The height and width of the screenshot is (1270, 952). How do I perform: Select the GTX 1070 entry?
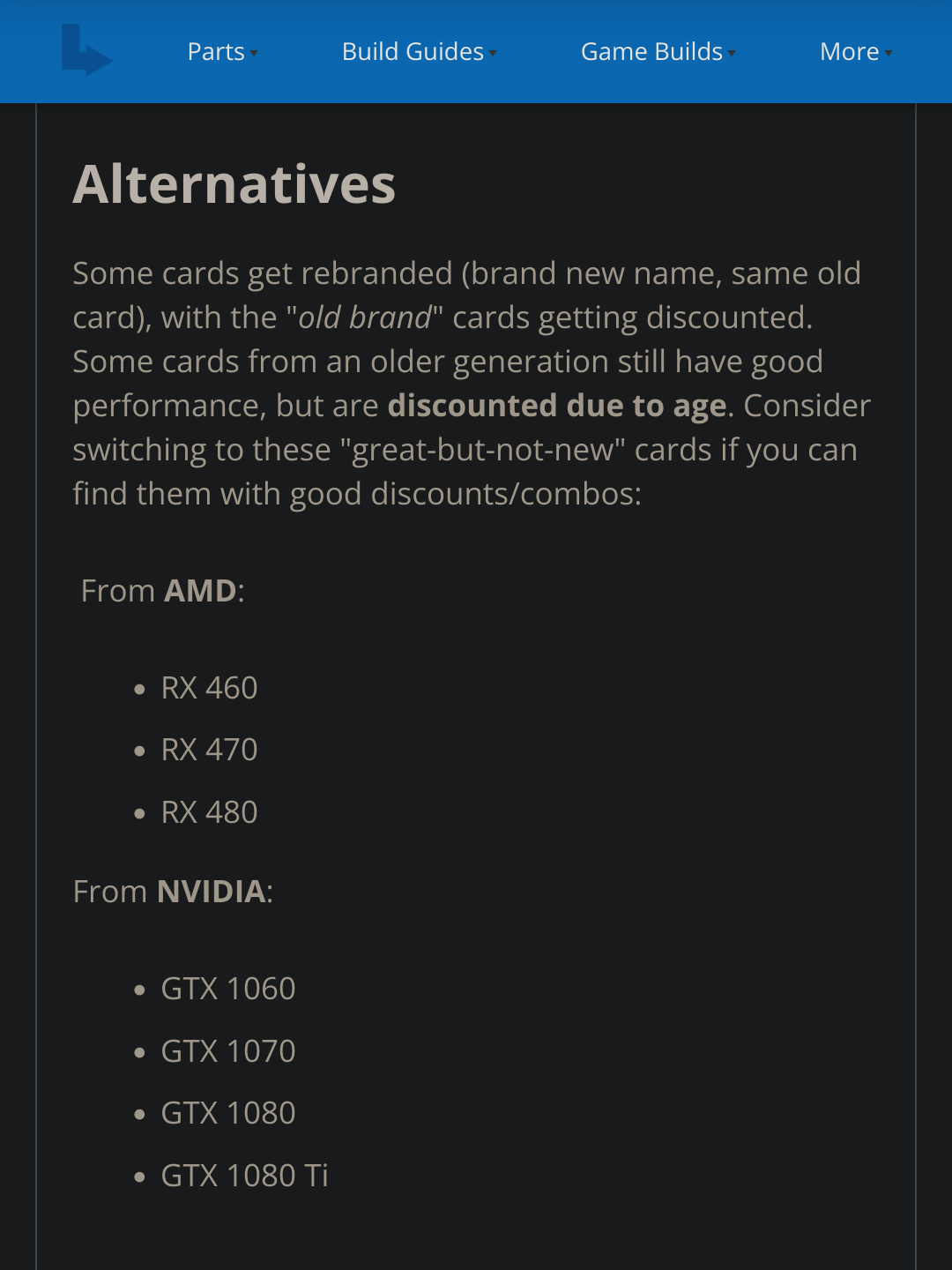point(227,1051)
